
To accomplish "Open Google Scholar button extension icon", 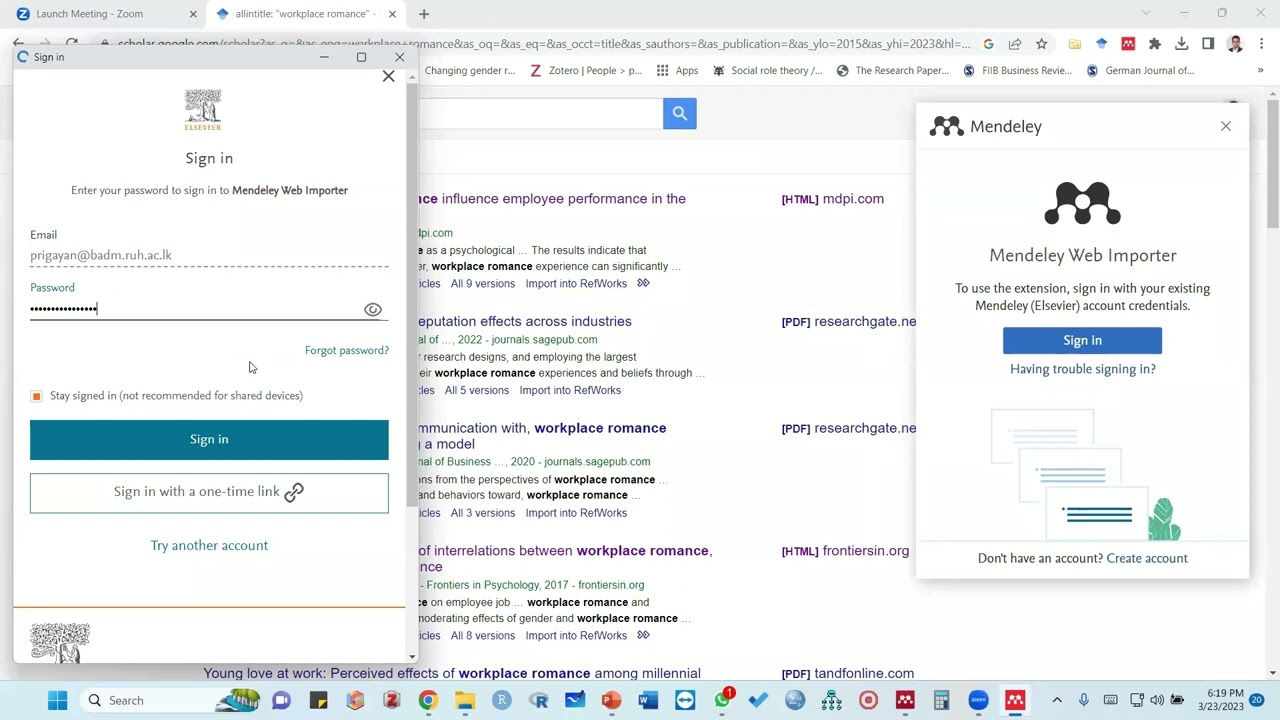I will point(1101,44).
